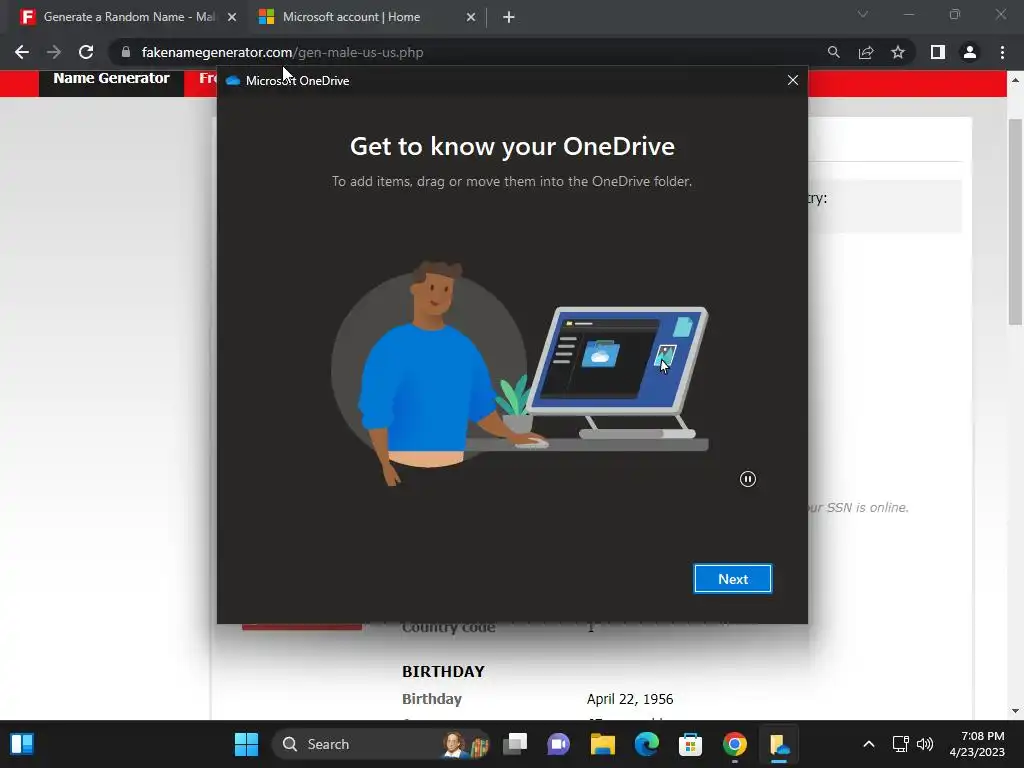Viewport: 1024px width, 768px height.
Task: Close the Microsoft account tab
Action: coord(471,17)
